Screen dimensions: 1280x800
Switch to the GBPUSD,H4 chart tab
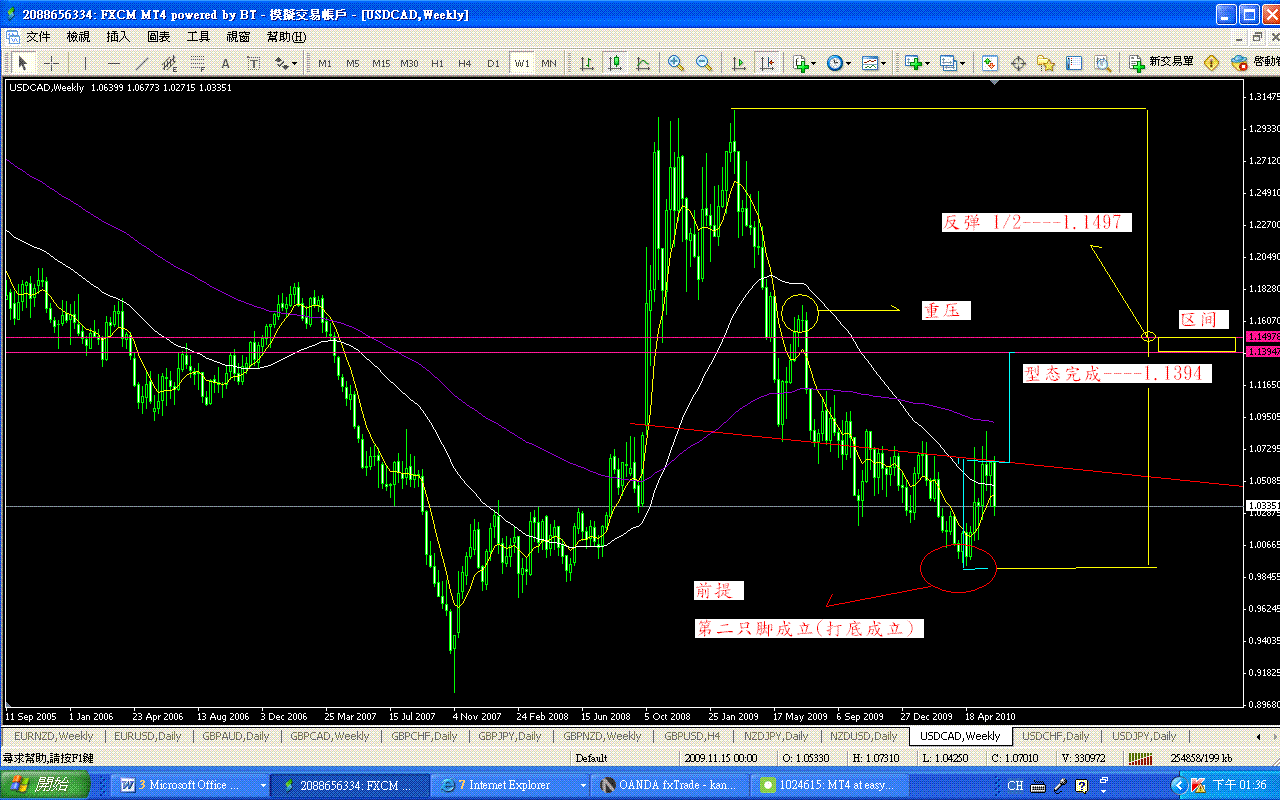pos(691,736)
